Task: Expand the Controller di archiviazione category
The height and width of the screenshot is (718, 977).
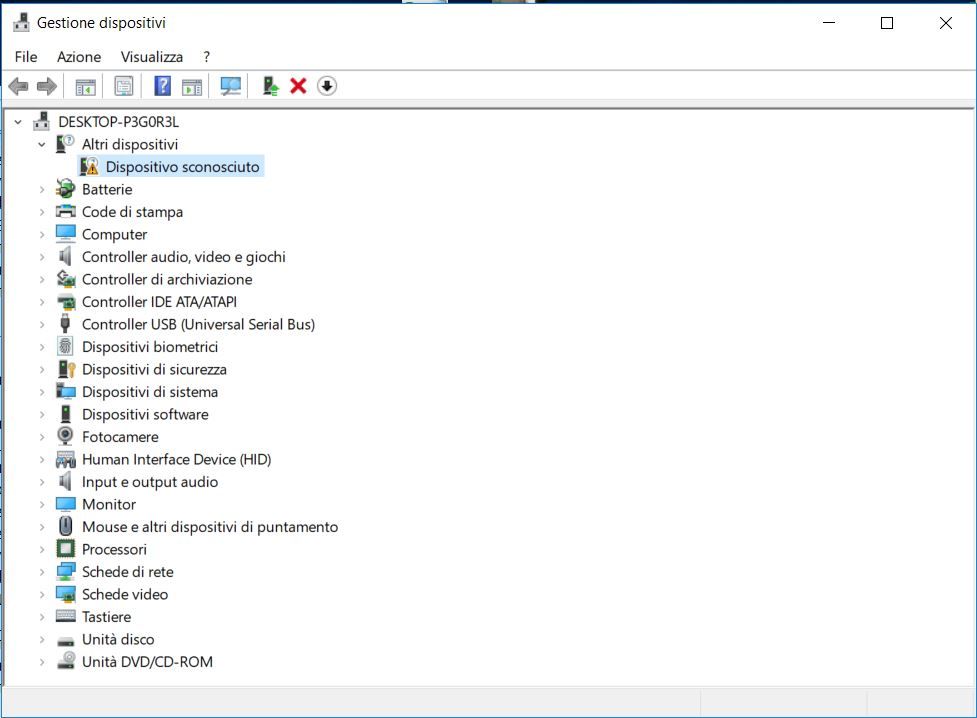Action: click(42, 279)
